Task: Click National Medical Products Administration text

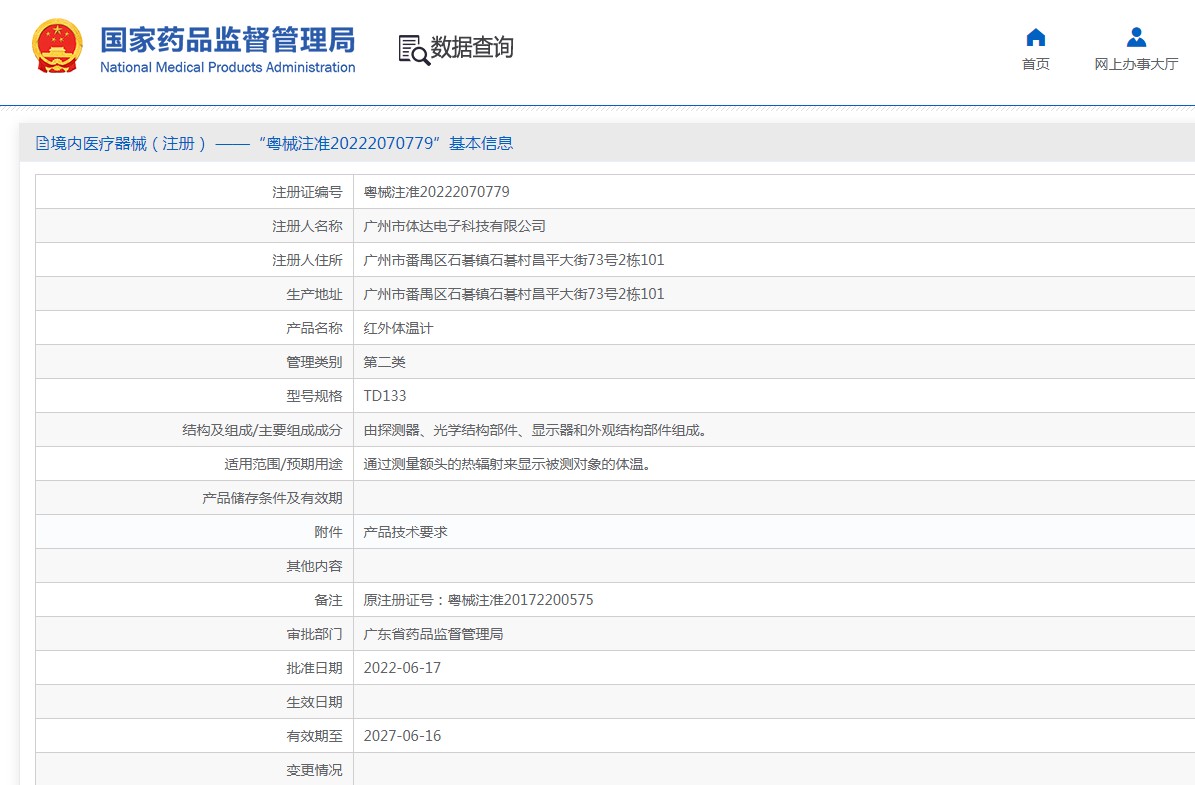Action: pos(228,67)
